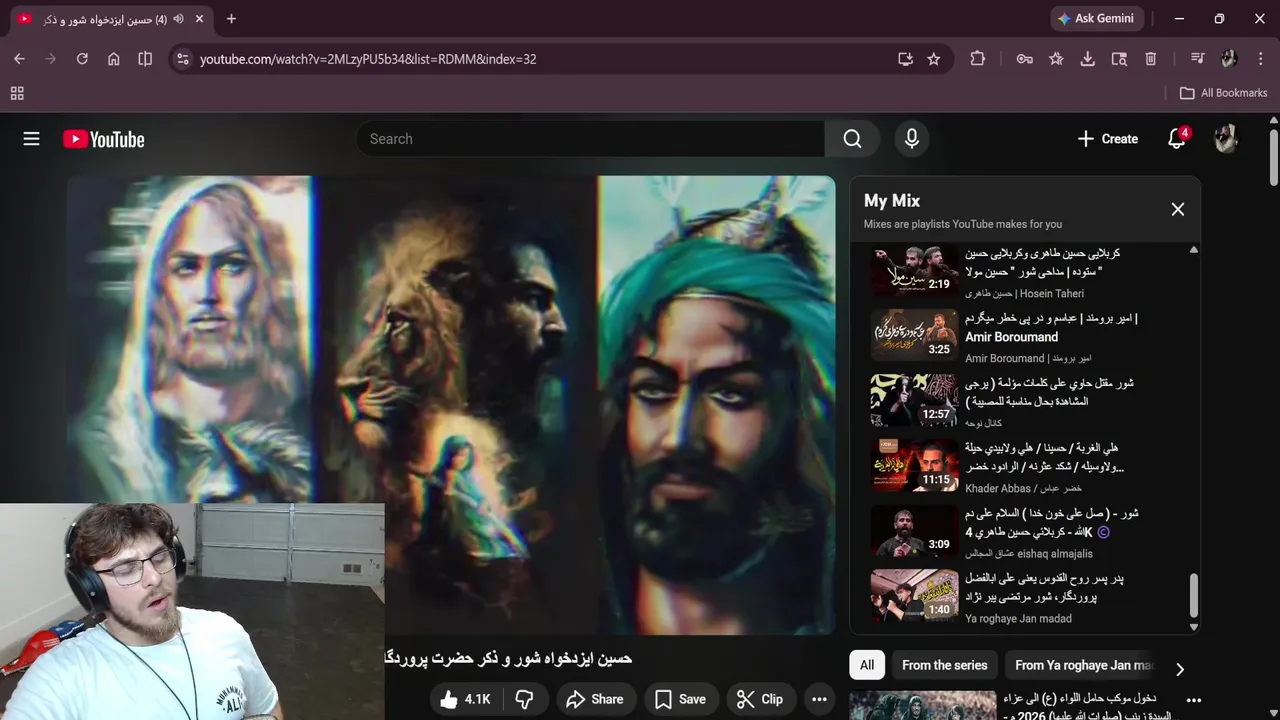Go to the YouTube home logo
Screen dimensions: 1280x720
click(x=104, y=139)
